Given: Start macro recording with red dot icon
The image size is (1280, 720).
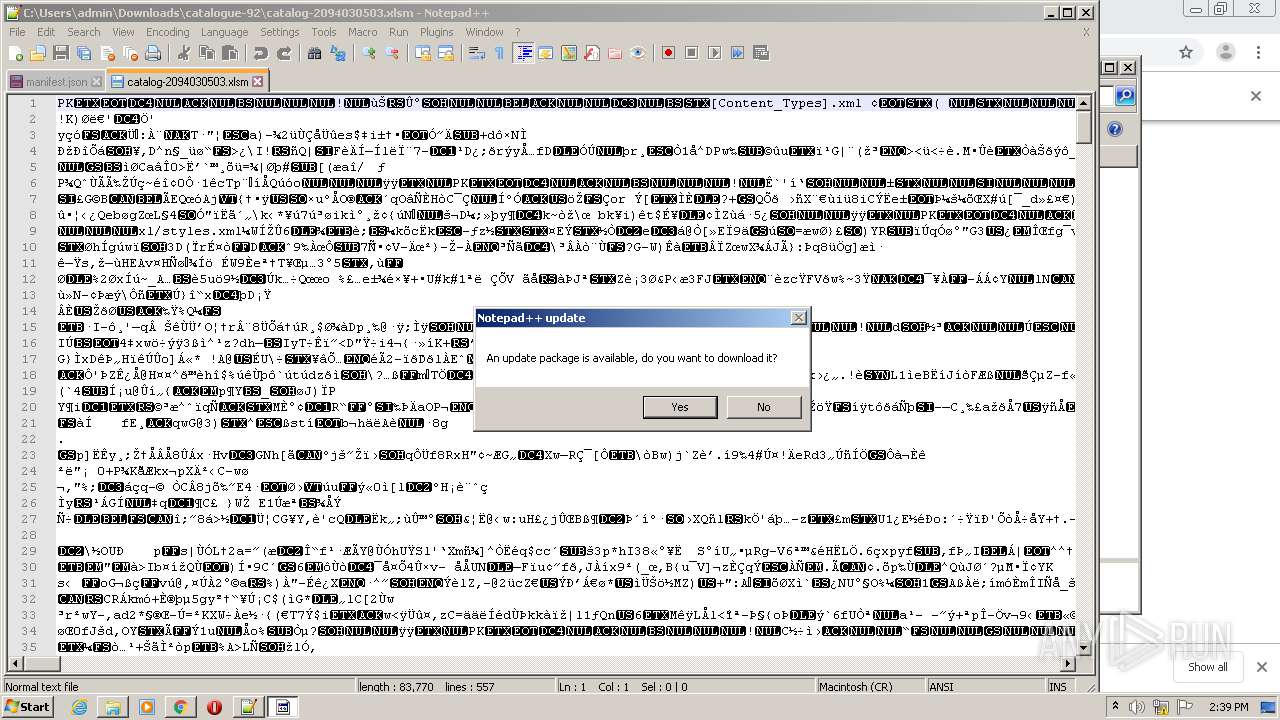Looking at the screenshot, I should [668, 53].
